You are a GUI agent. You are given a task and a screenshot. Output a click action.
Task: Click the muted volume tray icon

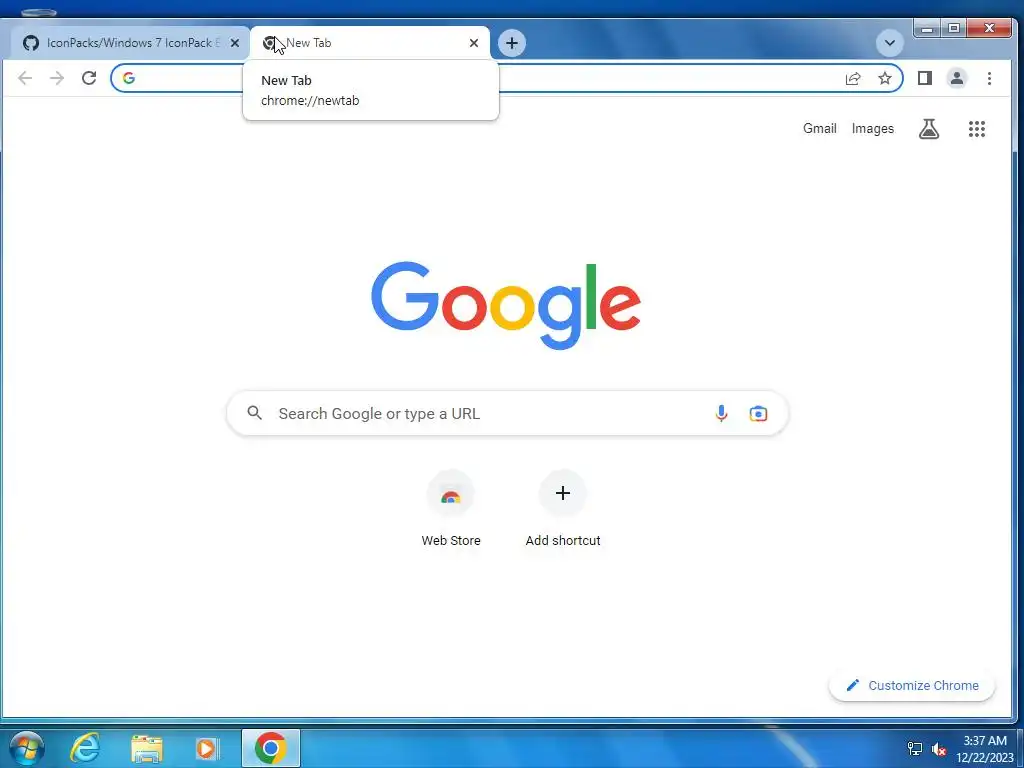click(x=939, y=748)
